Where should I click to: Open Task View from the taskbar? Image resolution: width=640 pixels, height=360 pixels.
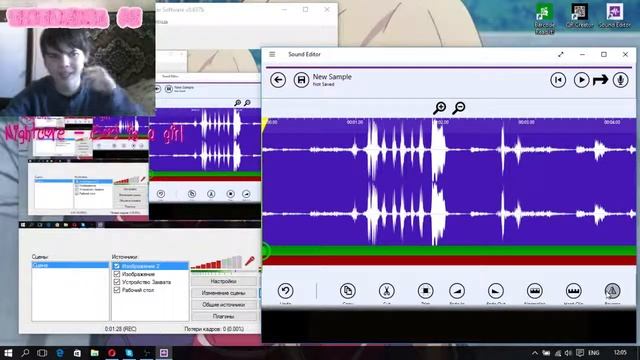point(42,353)
